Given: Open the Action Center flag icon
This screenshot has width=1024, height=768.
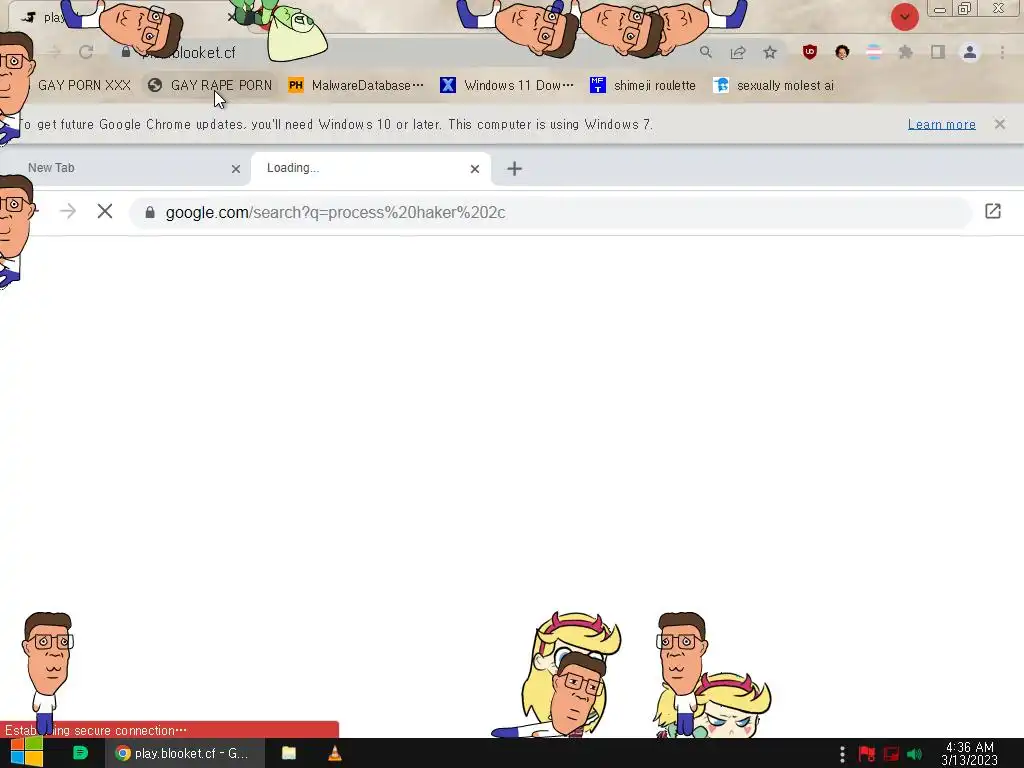Looking at the screenshot, I should coord(867,754).
